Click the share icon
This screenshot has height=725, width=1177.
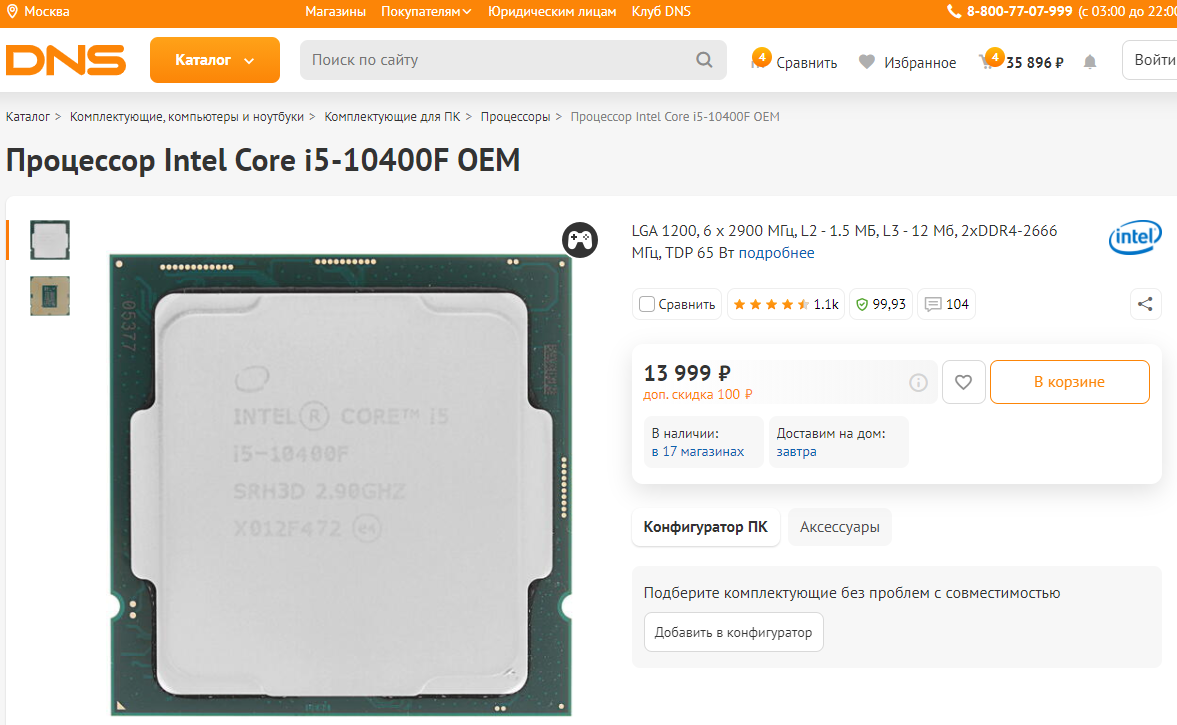pos(1145,304)
